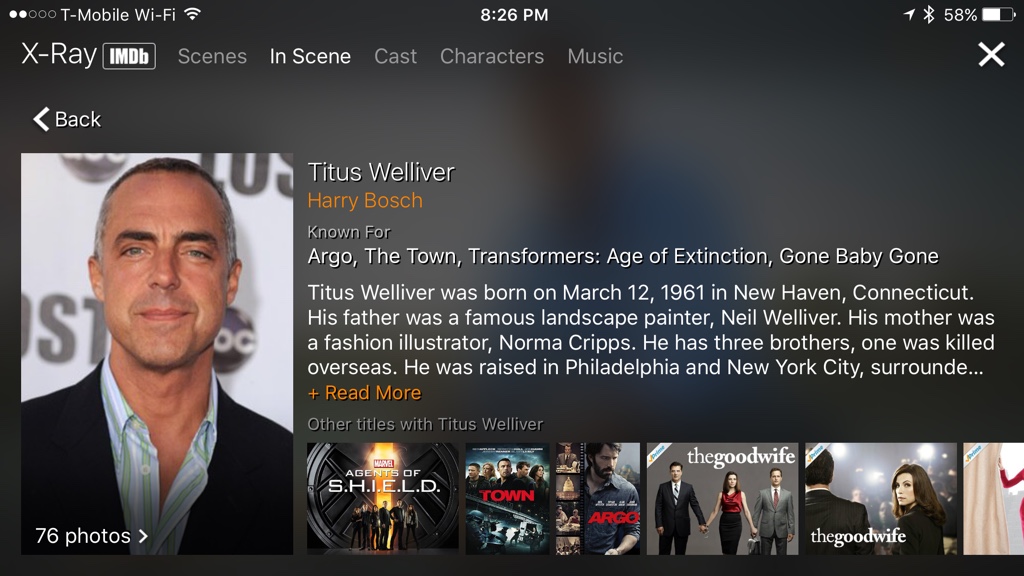Tap the Back chevron arrow
Viewport: 1024px width, 576px height.
point(41,119)
